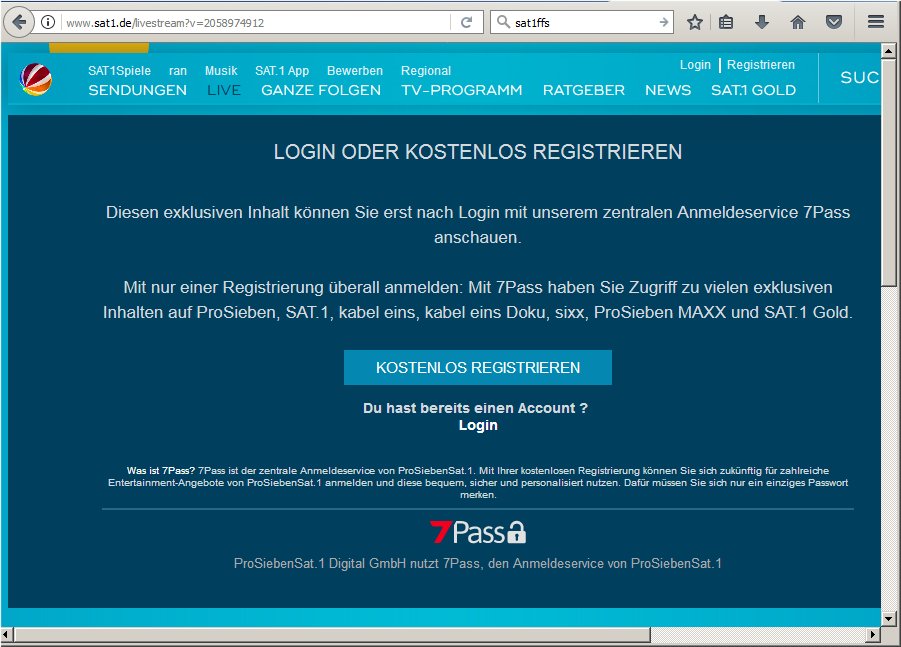Select NEWS menu item
Screen dimensions: 901x647
click(668, 90)
